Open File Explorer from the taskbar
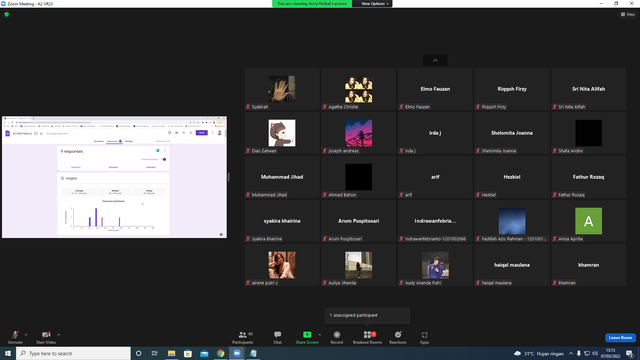Screen dimensions: 640x360 171,353
